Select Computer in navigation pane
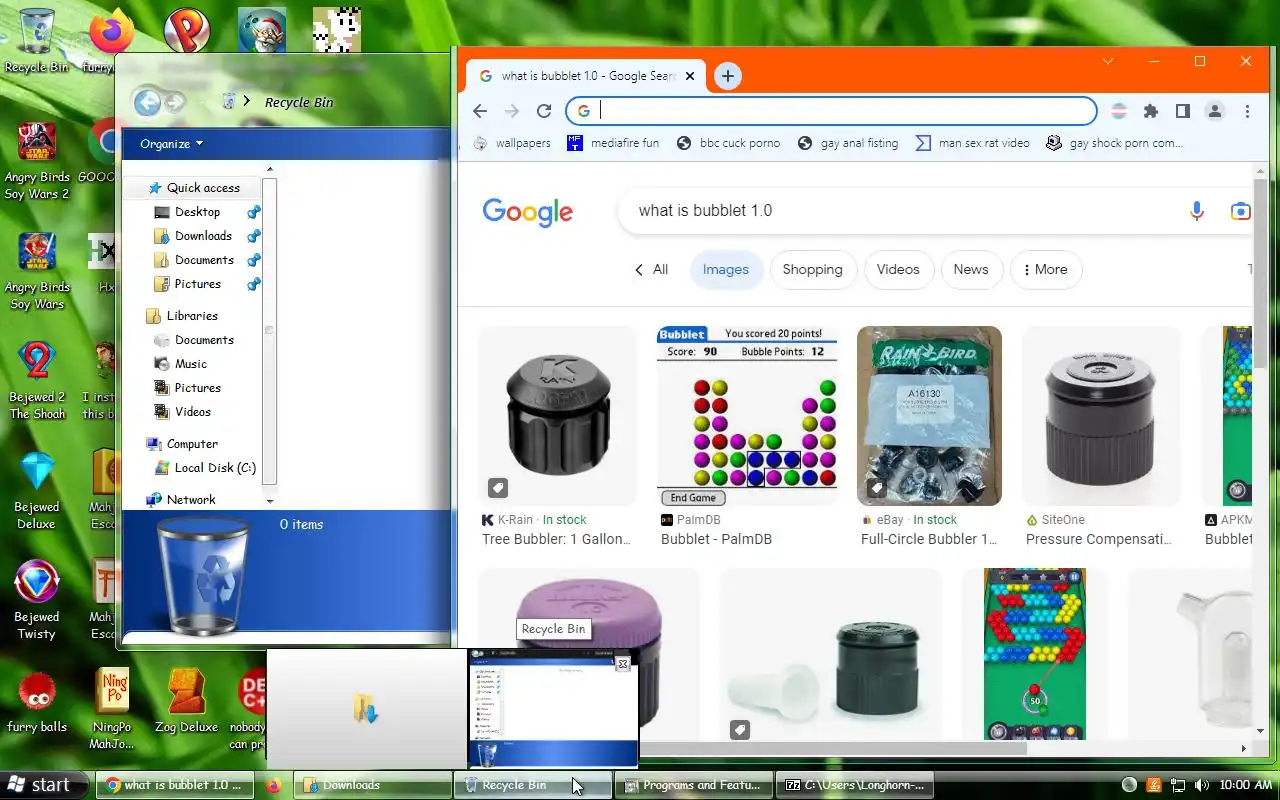1280x800 pixels. pos(182,444)
